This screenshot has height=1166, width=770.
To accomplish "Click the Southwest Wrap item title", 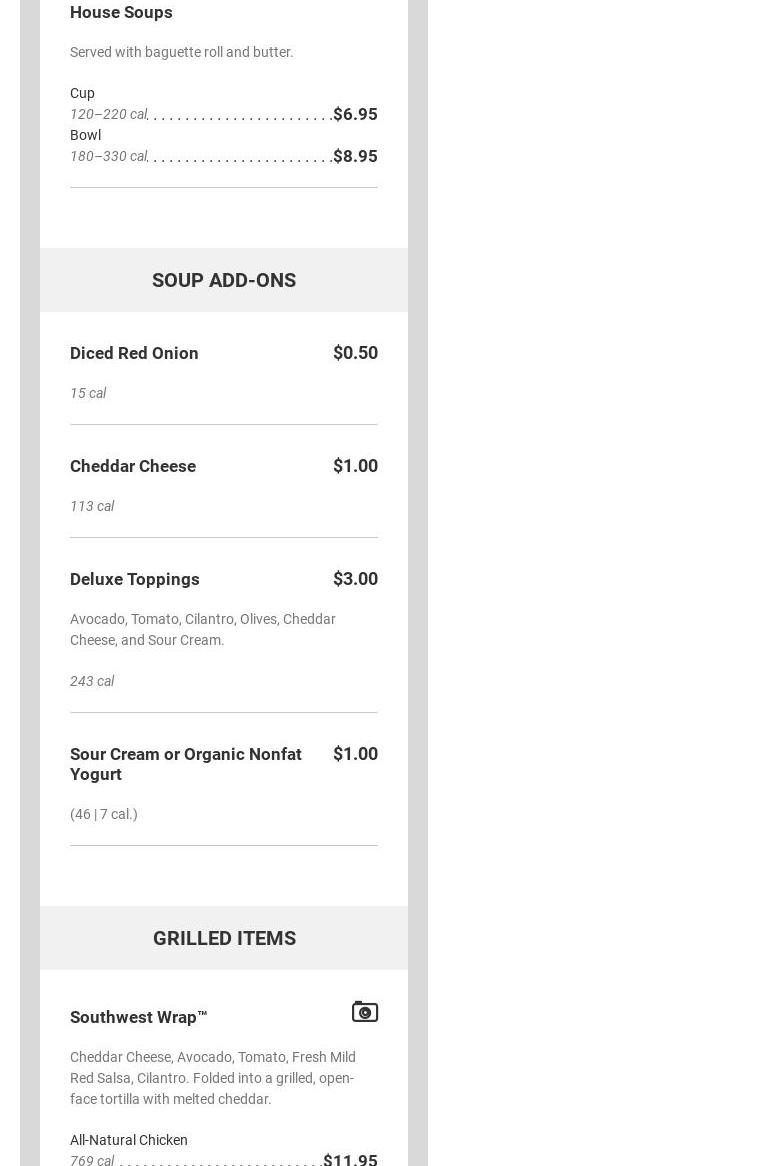I will [139, 1017].
